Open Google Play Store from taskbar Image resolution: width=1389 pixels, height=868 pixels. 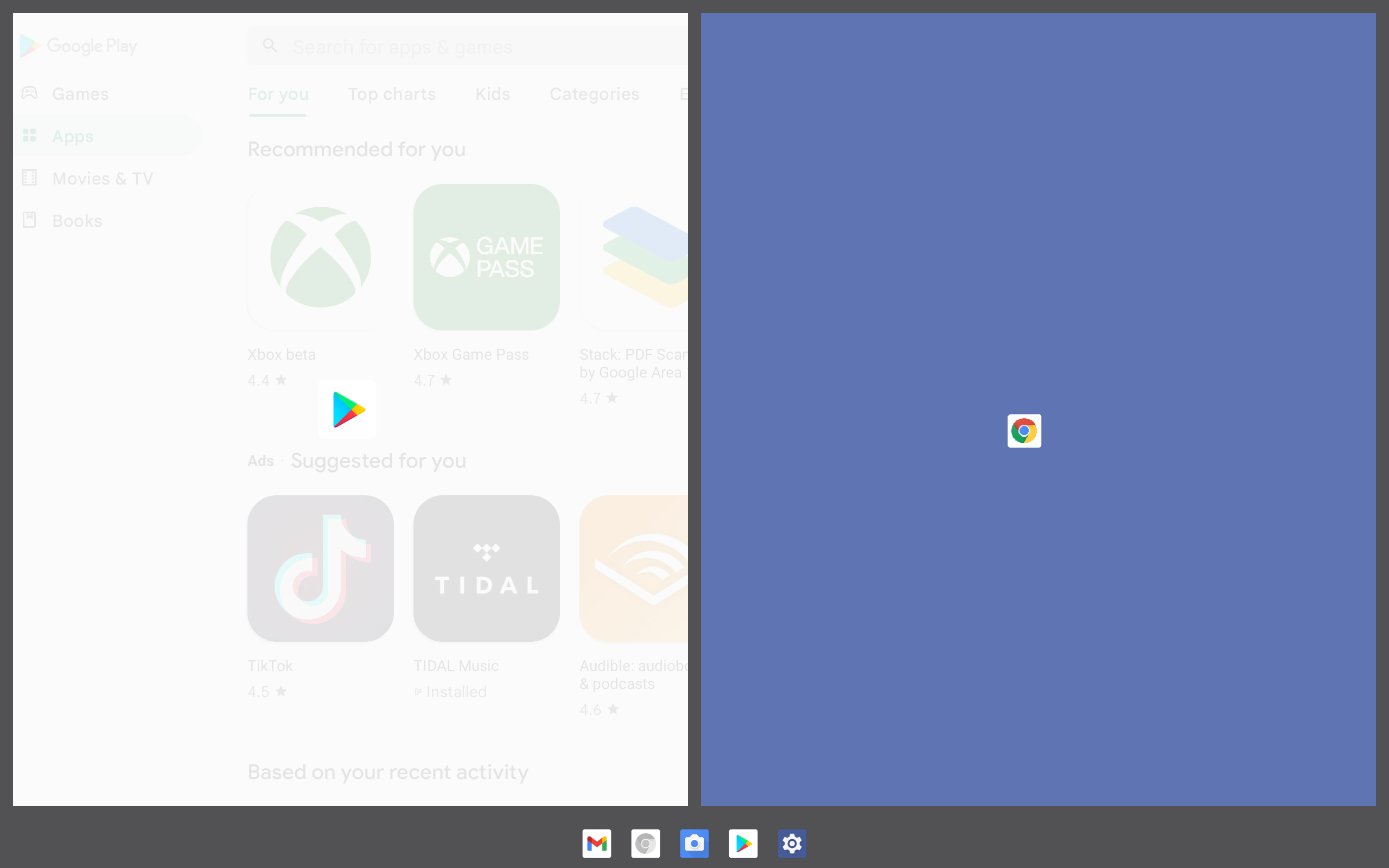743,843
